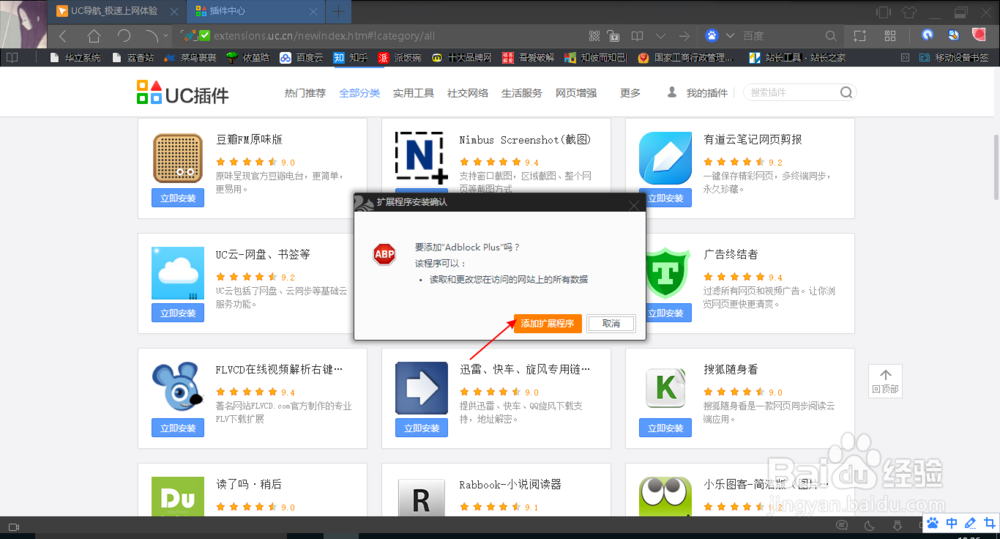Toggle night mode moon icon
The width and height of the screenshot is (1000, 539).
coord(869,526)
